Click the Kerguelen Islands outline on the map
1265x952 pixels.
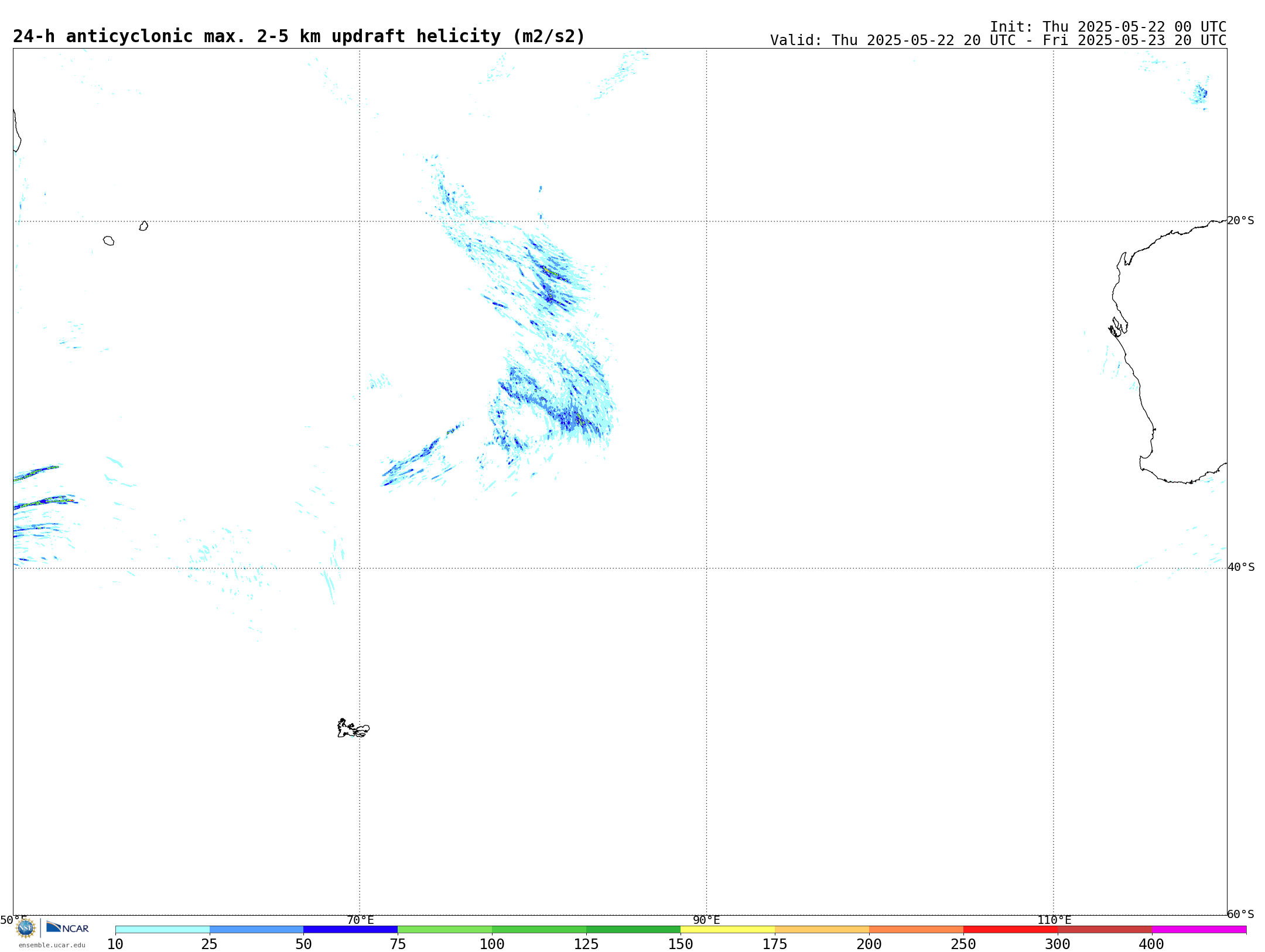click(x=353, y=728)
